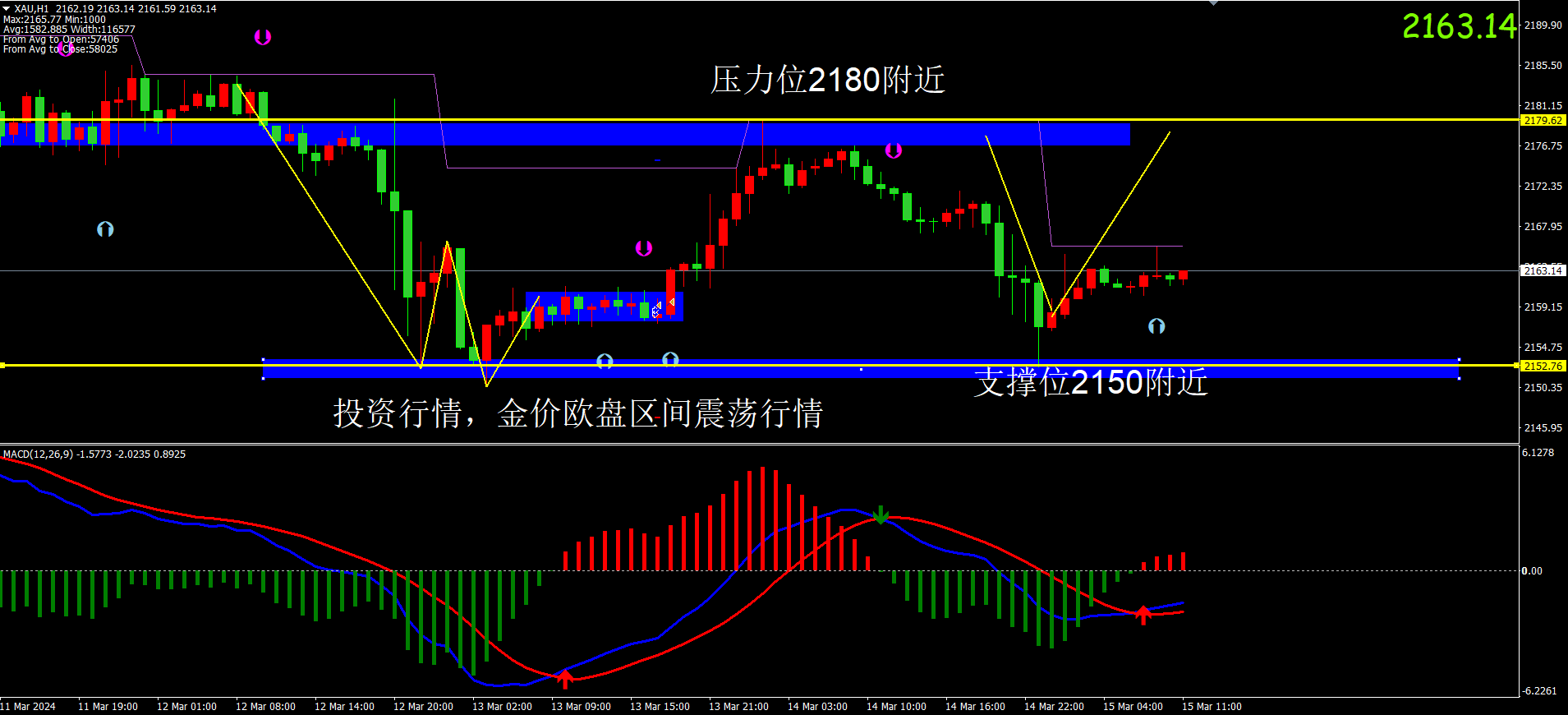The image size is (1568, 715).
Task: Select the magenta down arrow near 13 Mar 15:00
Action: coord(644,248)
